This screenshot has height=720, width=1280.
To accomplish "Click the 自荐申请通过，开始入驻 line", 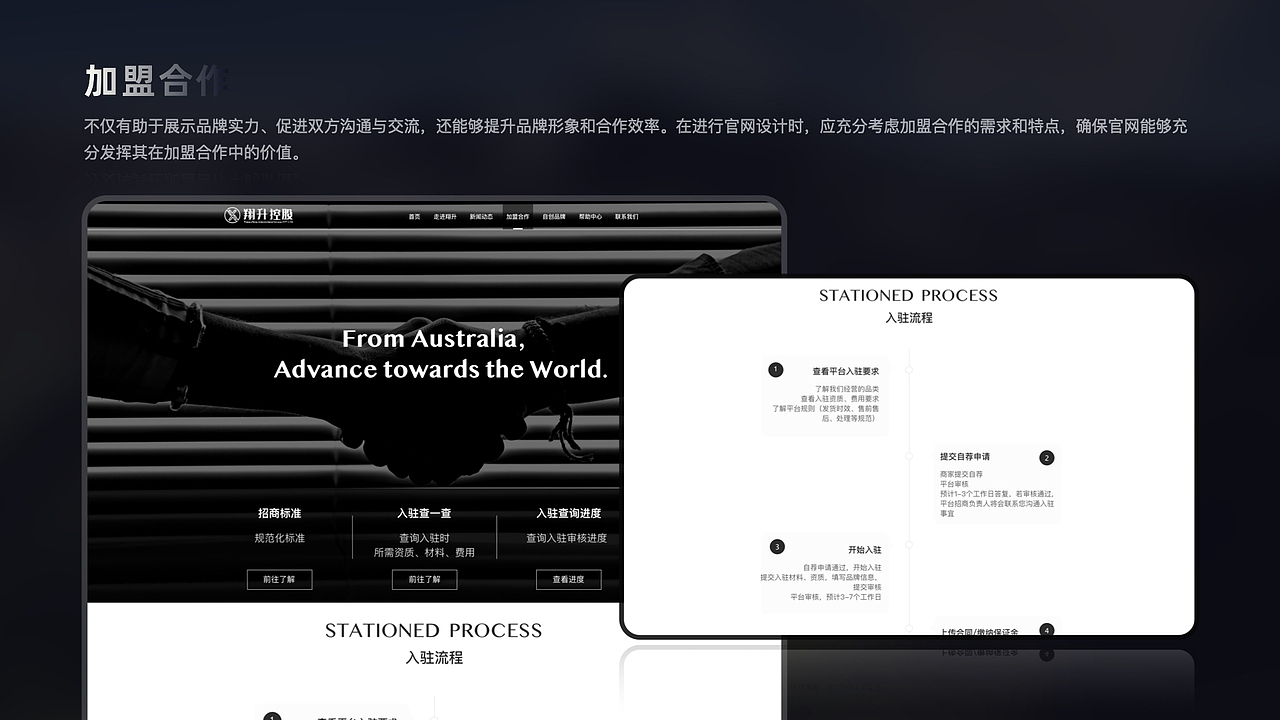I will tap(842, 568).
